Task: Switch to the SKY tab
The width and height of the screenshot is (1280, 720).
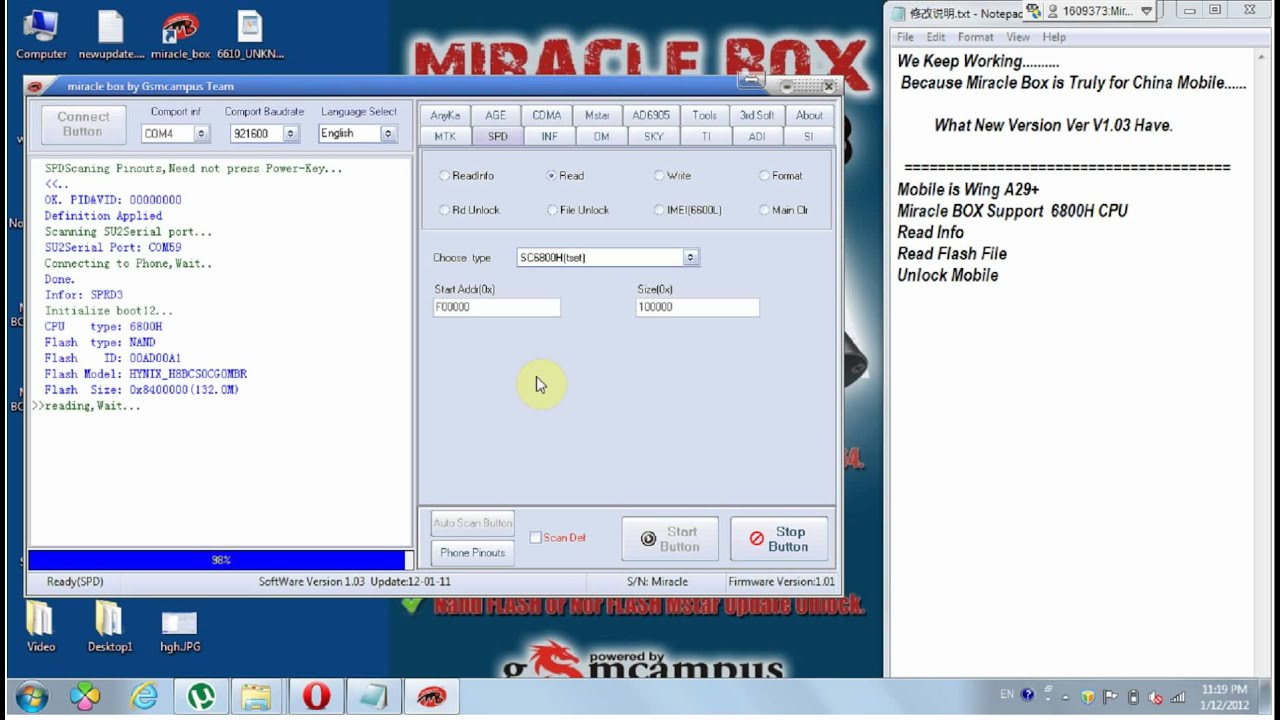Action: coord(653,136)
